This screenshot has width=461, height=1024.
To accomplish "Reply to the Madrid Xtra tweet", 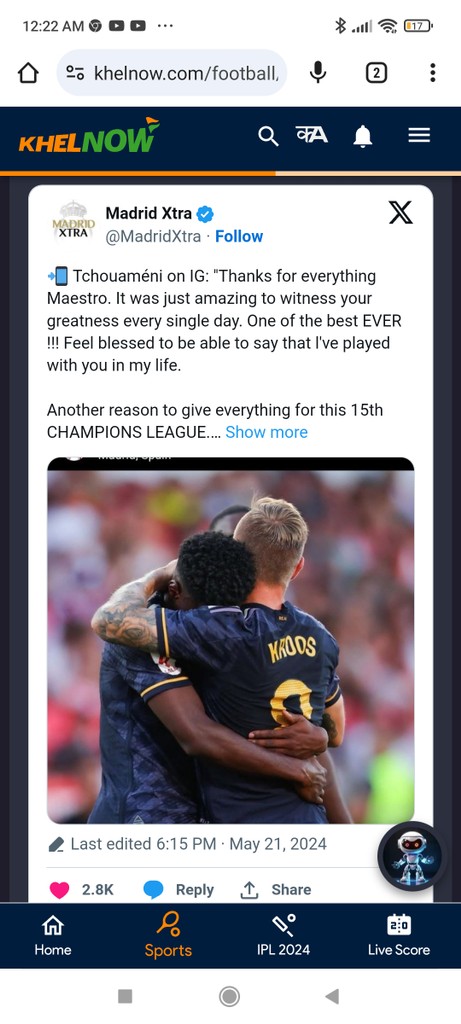I will pyautogui.click(x=178, y=889).
